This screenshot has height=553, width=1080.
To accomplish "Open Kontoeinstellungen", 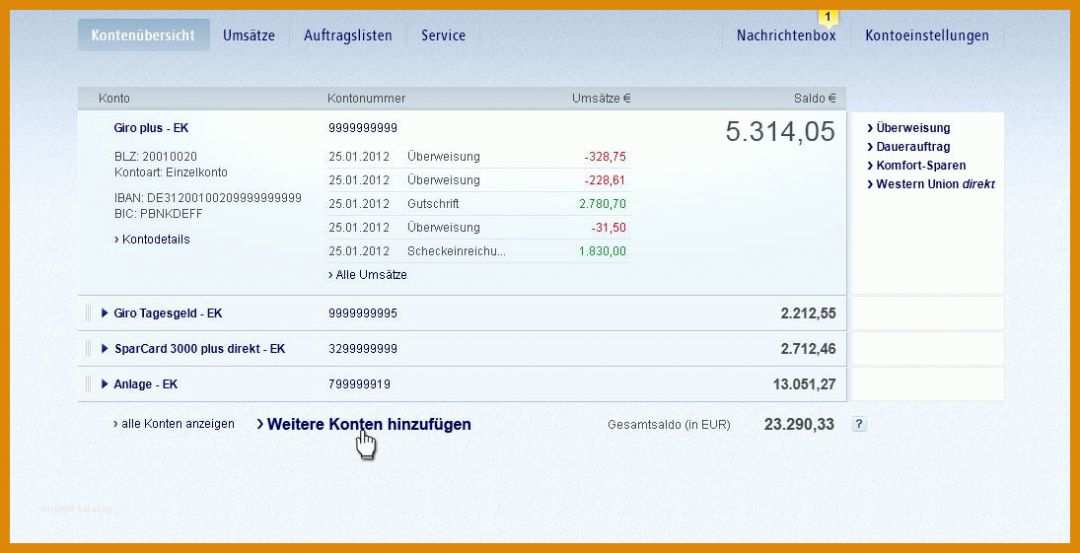I will point(927,35).
